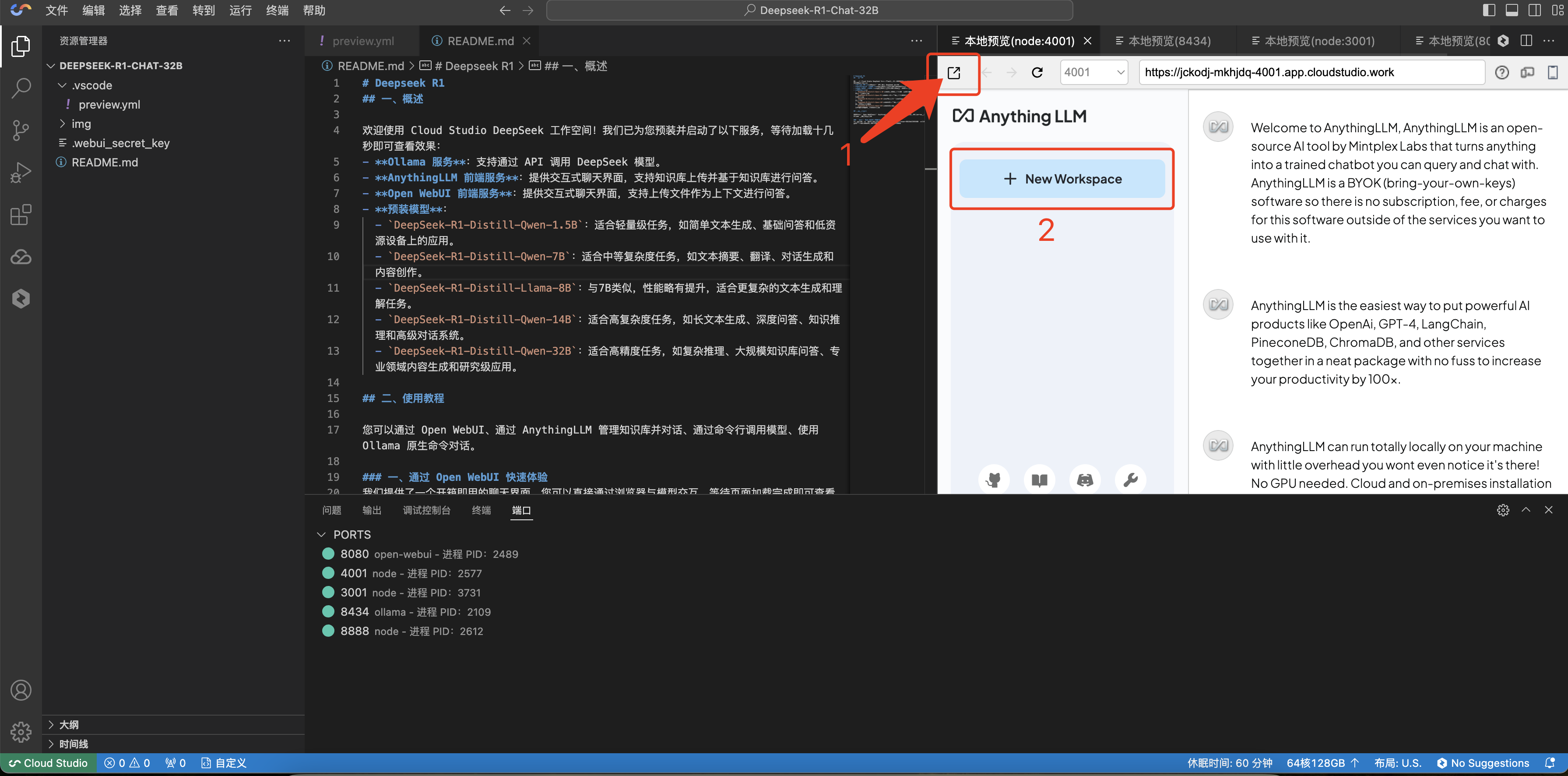Screen dimensions: 1568x776
Task: Open the hexagon assistant icon in activity bar
Action: point(21,299)
